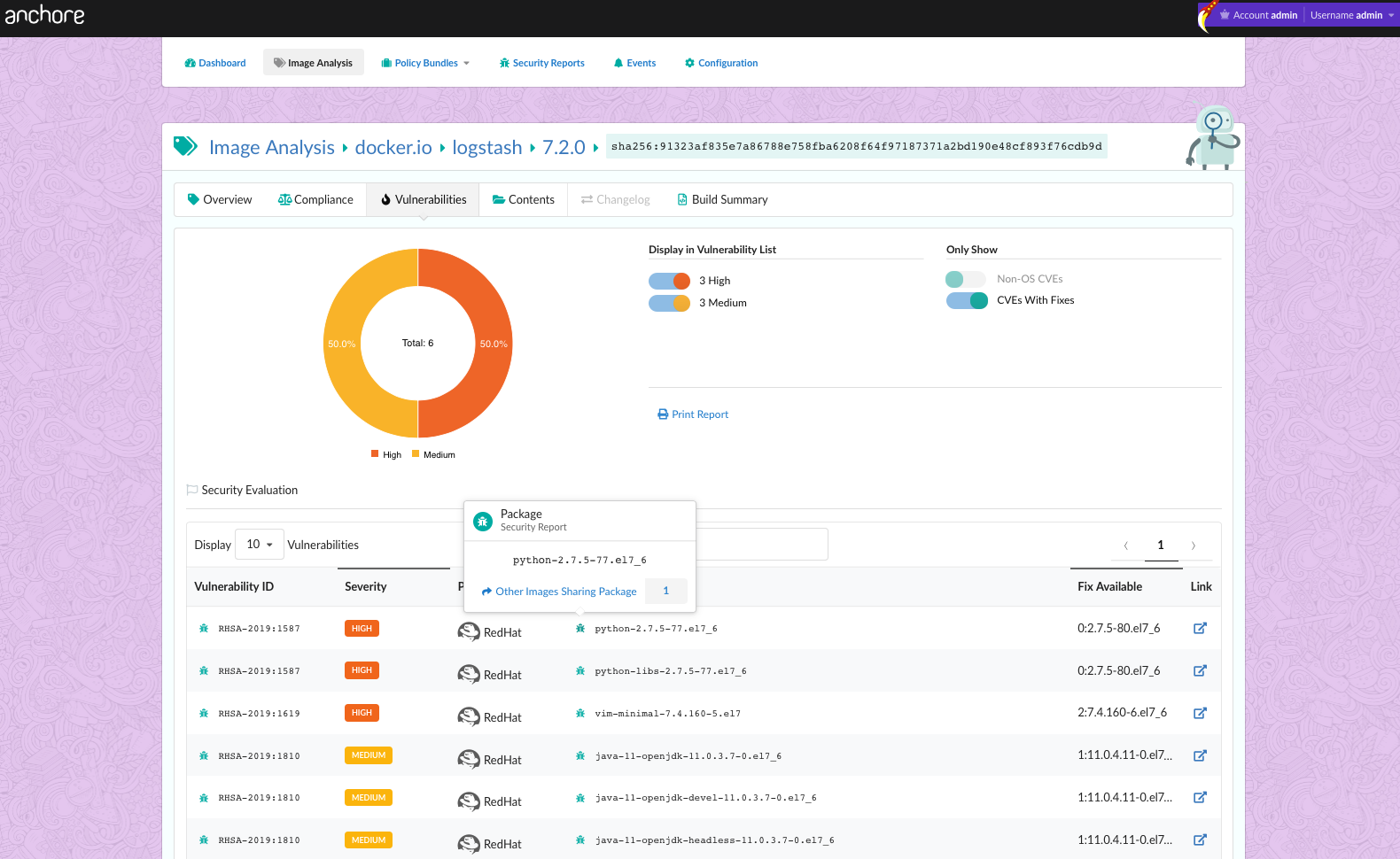Toggle the 3 High vulnerabilities switch
This screenshot has height=859, width=1400.
pyautogui.click(x=669, y=281)
